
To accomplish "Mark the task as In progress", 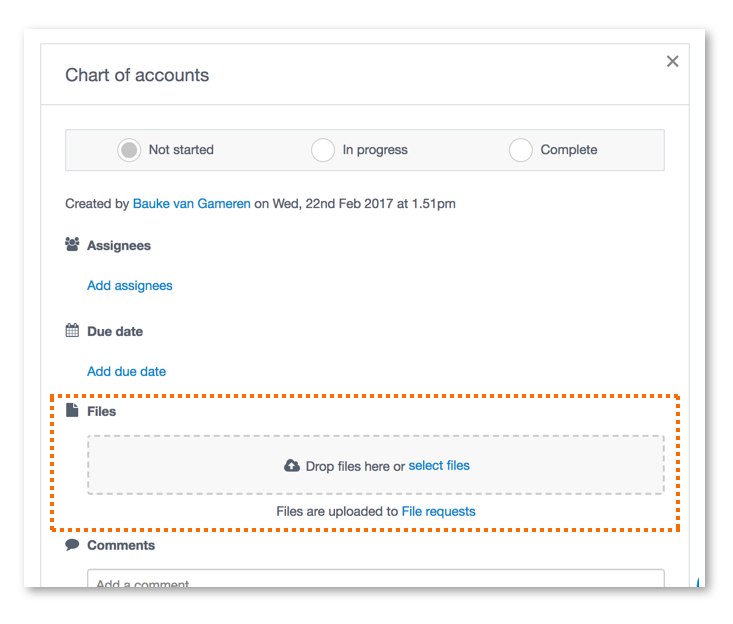I will 323,150.
